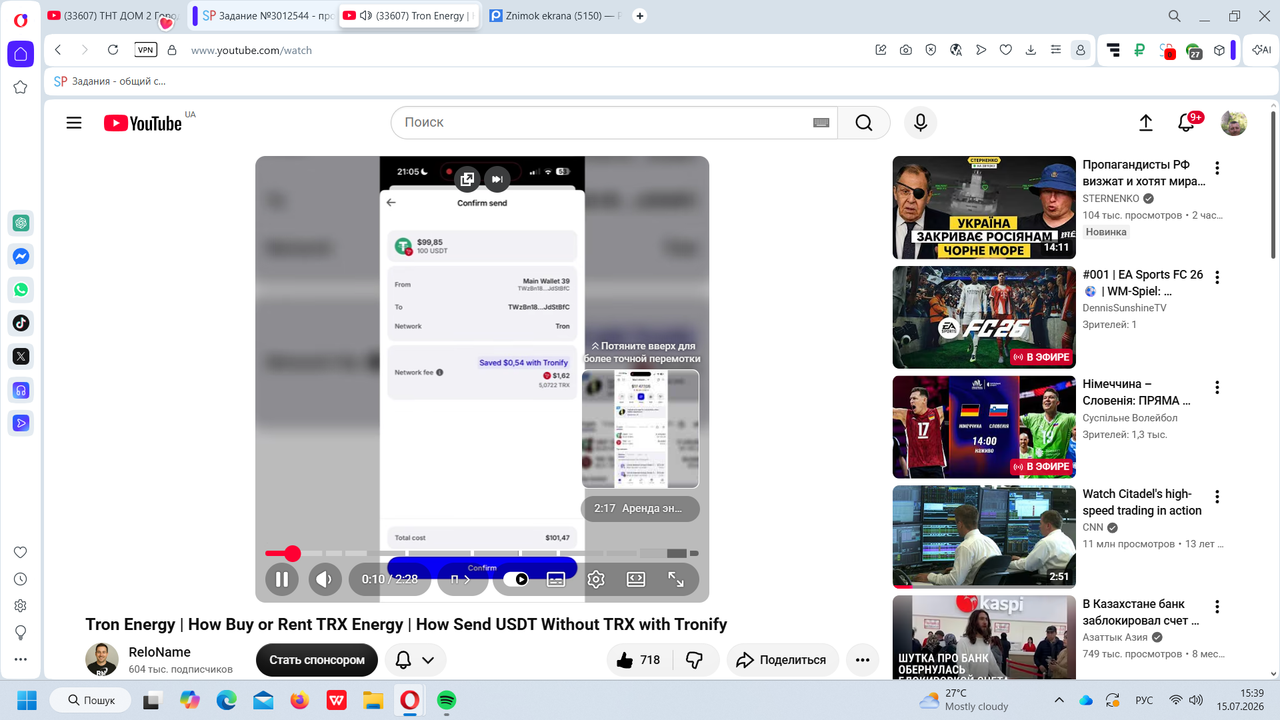The height and width of the screenshot is (720, 1280).
Task: Open the ReloName channel avatar
Action: point(102,660)
